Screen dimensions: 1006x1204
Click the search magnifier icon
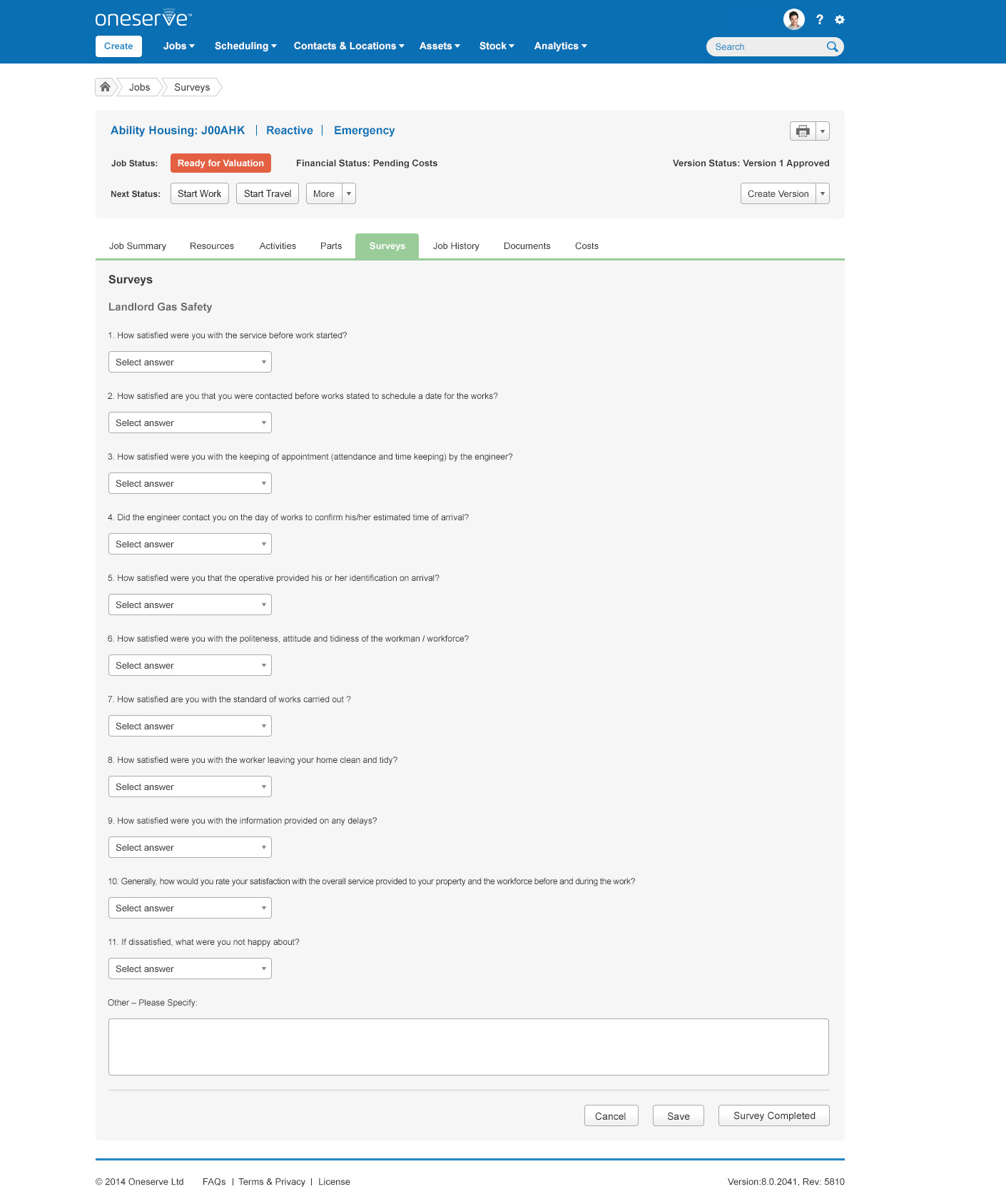832,46
